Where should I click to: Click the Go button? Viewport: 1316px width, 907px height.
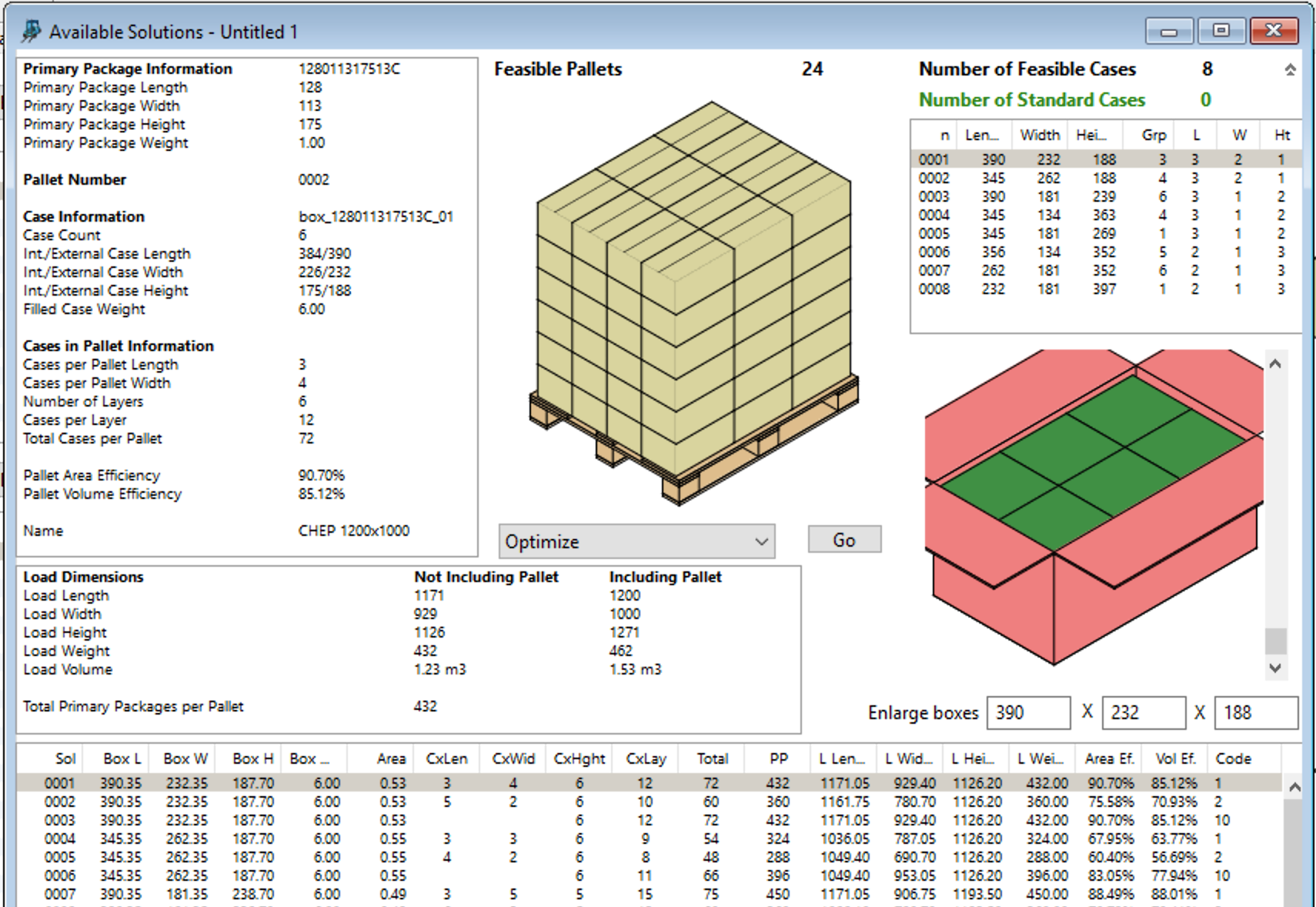click(x=844, y=540)
